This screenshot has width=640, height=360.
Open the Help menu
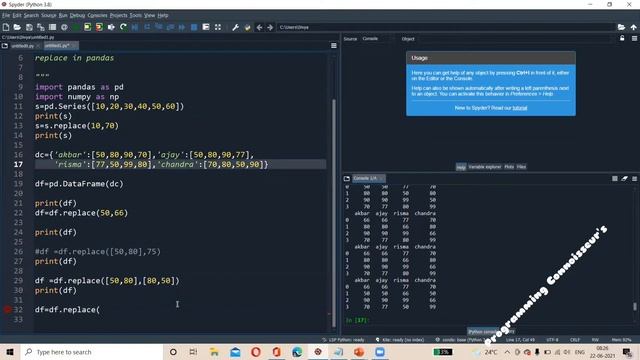click(x=162, y=15)
